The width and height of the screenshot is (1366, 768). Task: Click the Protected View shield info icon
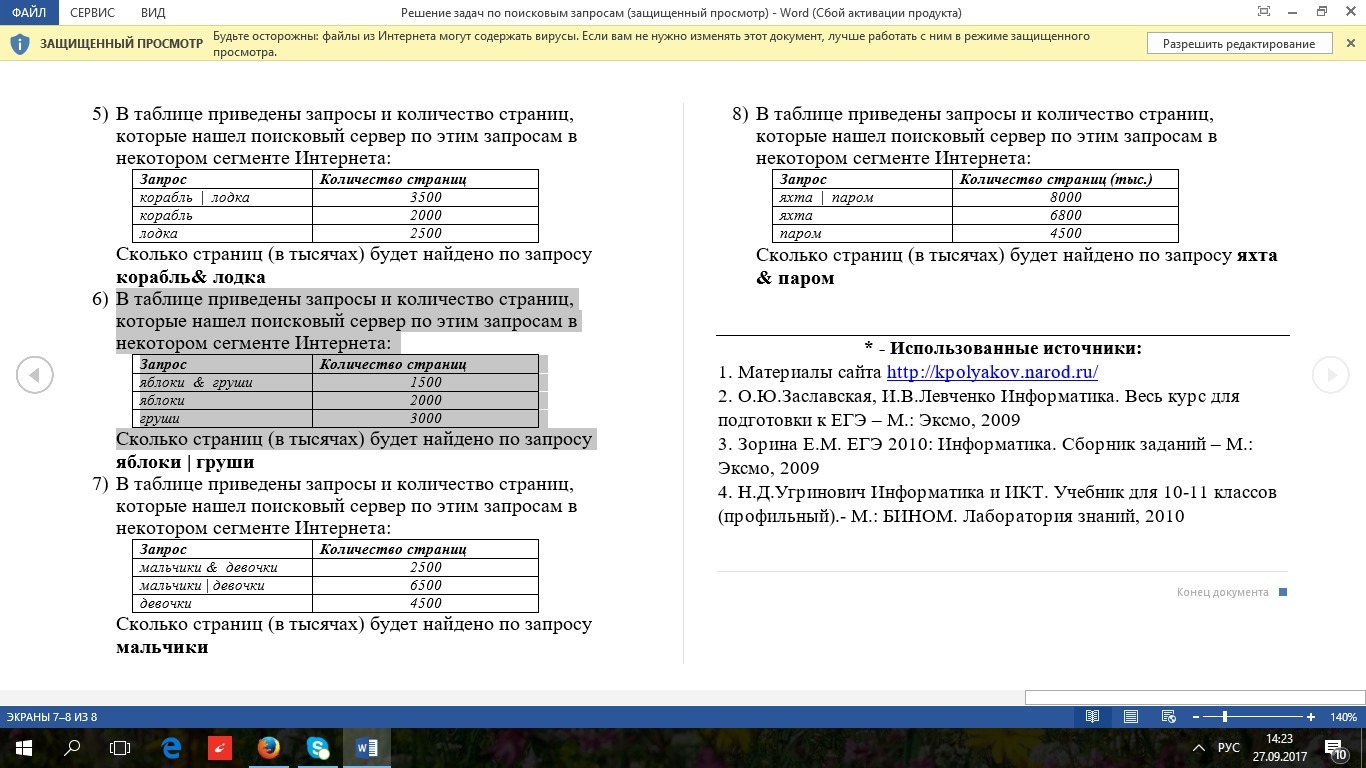(19, 43)
